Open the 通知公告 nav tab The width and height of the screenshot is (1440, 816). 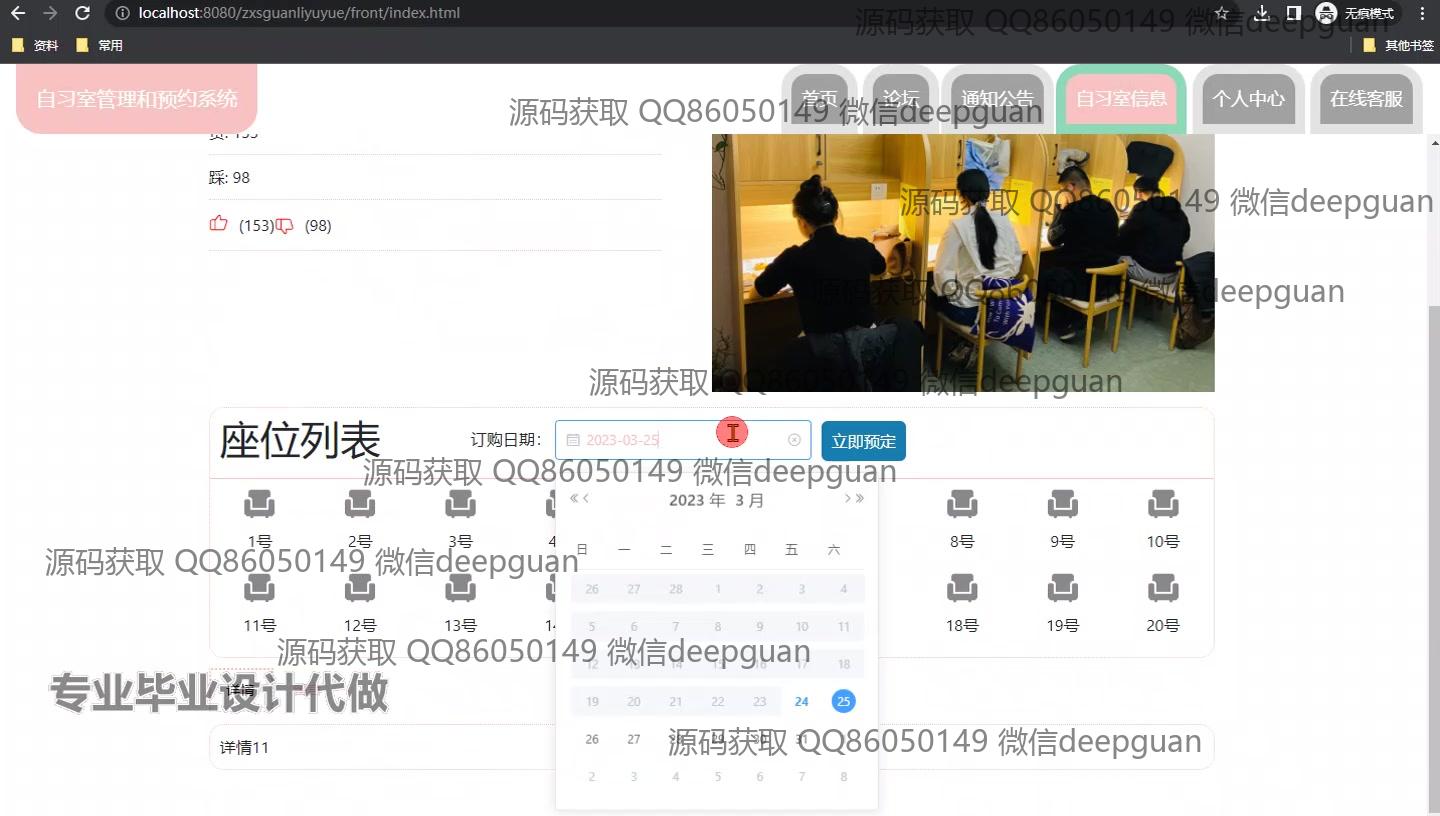pos(997,99)
